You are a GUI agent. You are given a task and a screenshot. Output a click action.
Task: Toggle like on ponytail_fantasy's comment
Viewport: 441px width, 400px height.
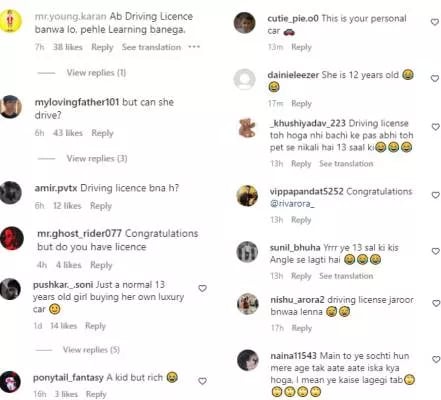coord(202,381)
